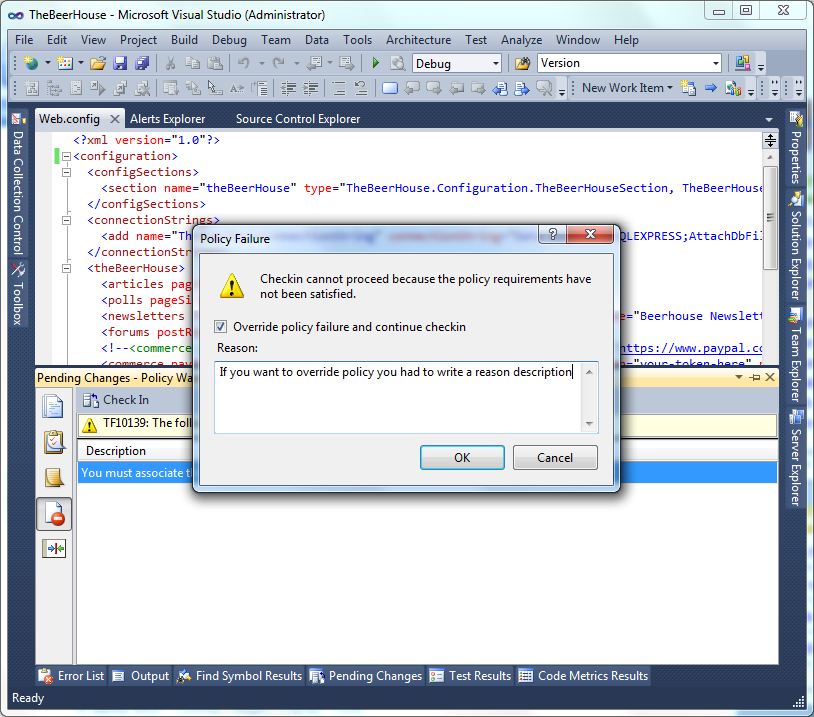The image size is (814, 717).
Task: Click the code editor vertical scrollbar thumb
Action: [x=770, y=217]
